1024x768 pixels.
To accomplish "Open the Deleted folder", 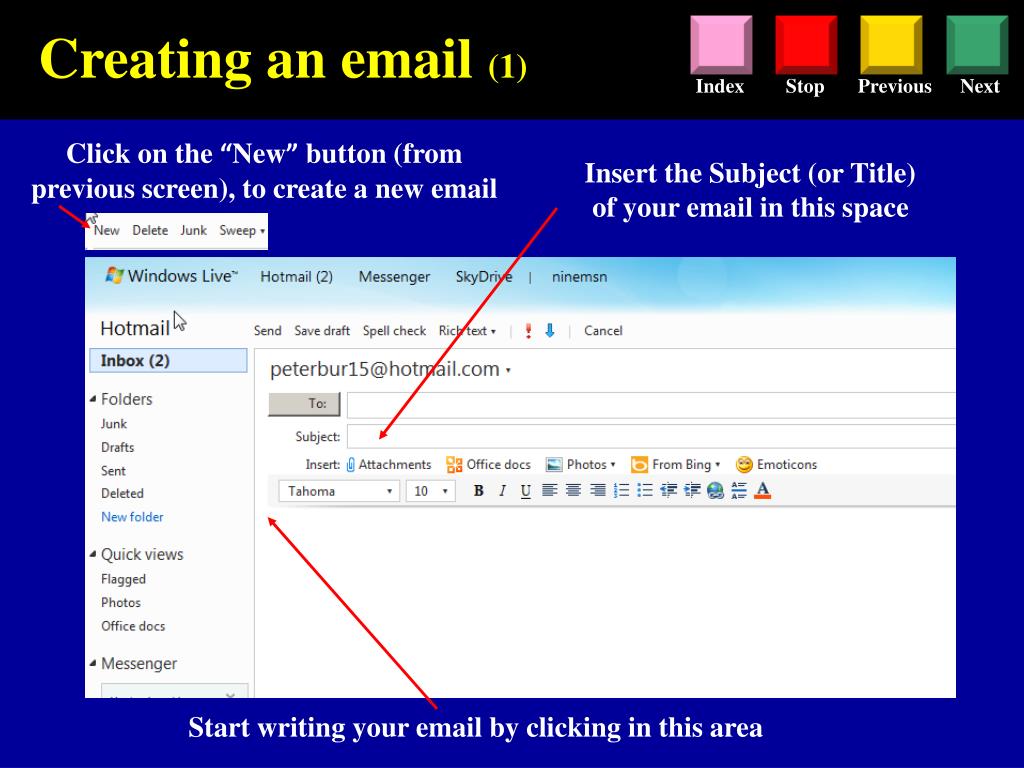I will coord(122,493).
